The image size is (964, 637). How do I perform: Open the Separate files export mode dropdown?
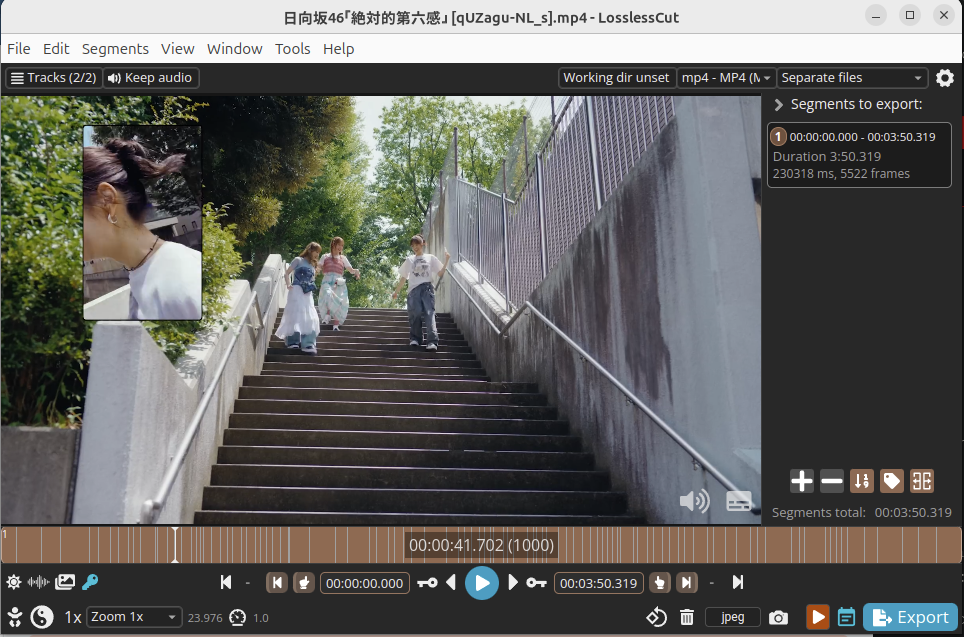[851, 78]
